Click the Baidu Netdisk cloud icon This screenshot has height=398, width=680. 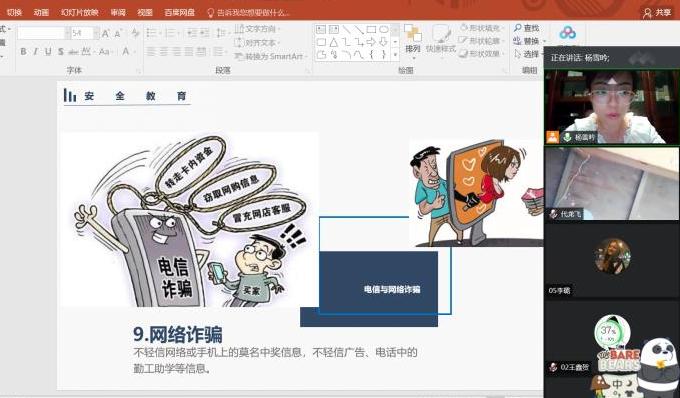click(567, 33)
